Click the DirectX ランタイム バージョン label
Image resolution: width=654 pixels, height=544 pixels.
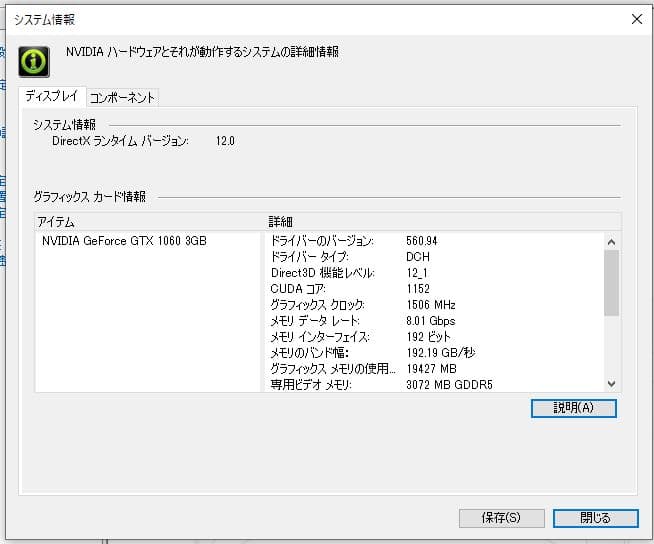(x=120, y=141)
